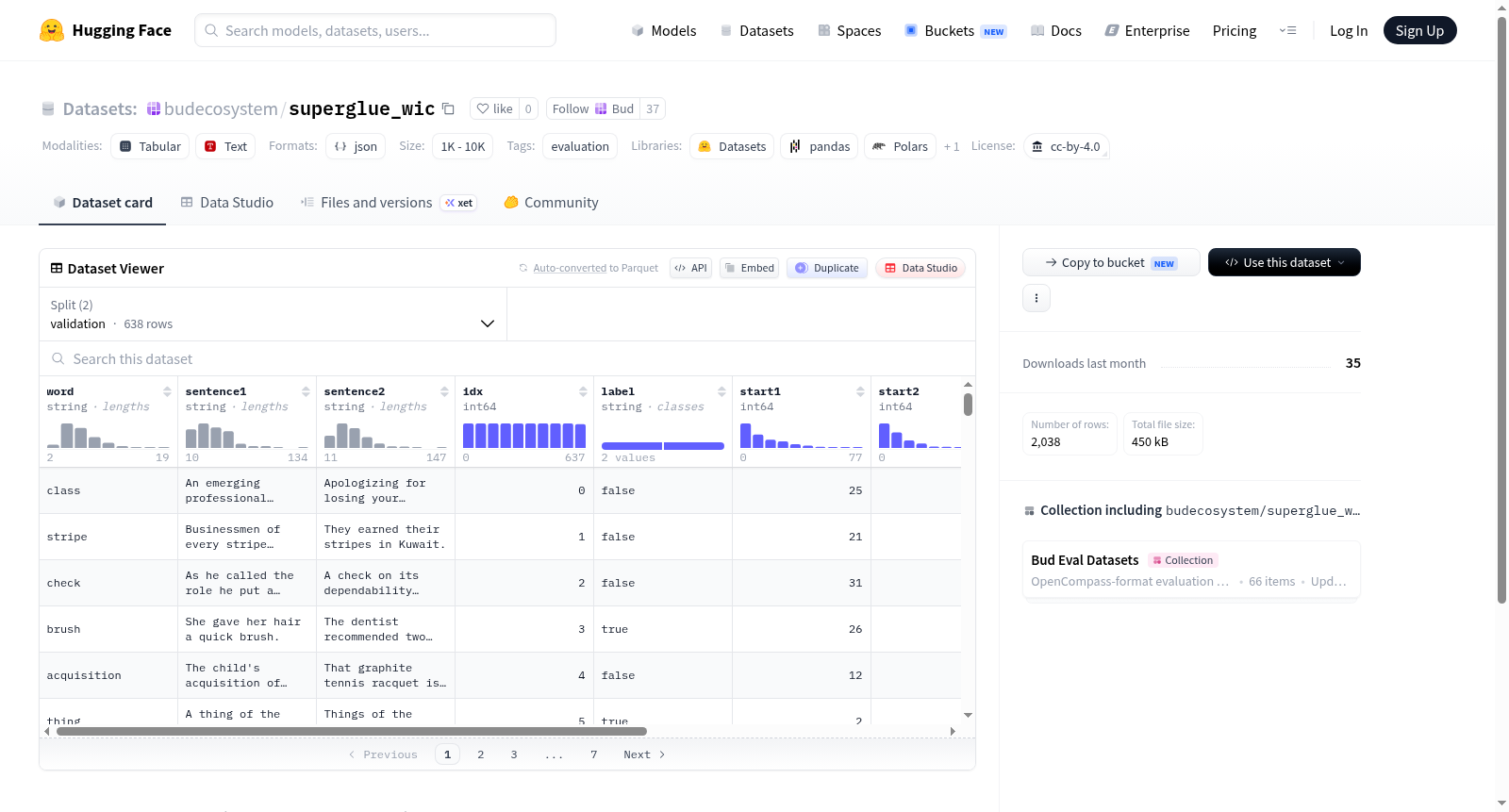1509x812 pixels.
Task: Click the follower count 37
Action: coord(653,108)
